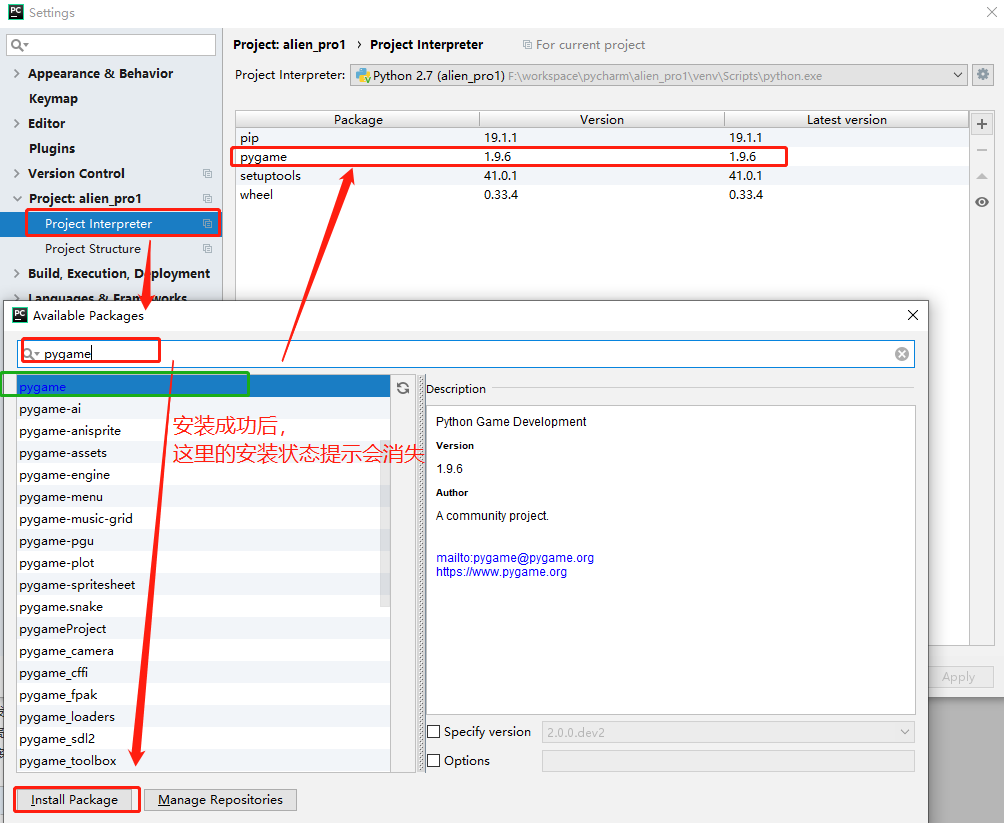Screen dimensions: 1004x823
Task: Enable the Specify version checkbox
Action: click(x=434, y=732)
